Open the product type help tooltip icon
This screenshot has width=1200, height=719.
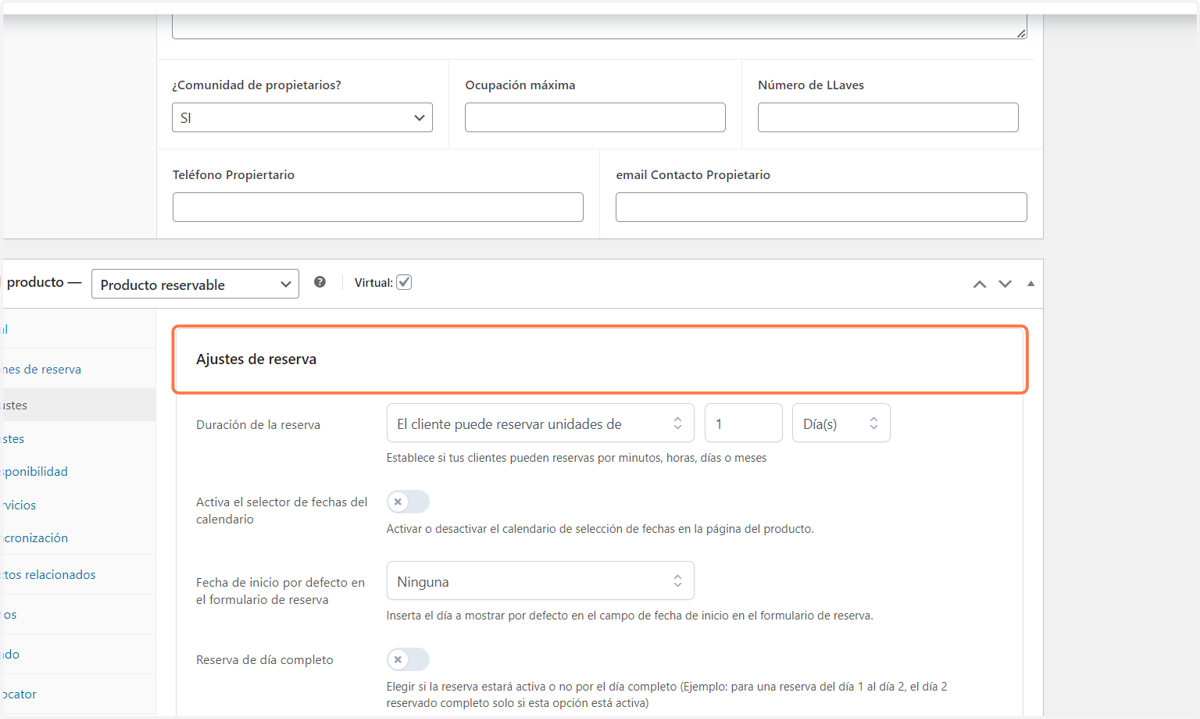point(320,282)
